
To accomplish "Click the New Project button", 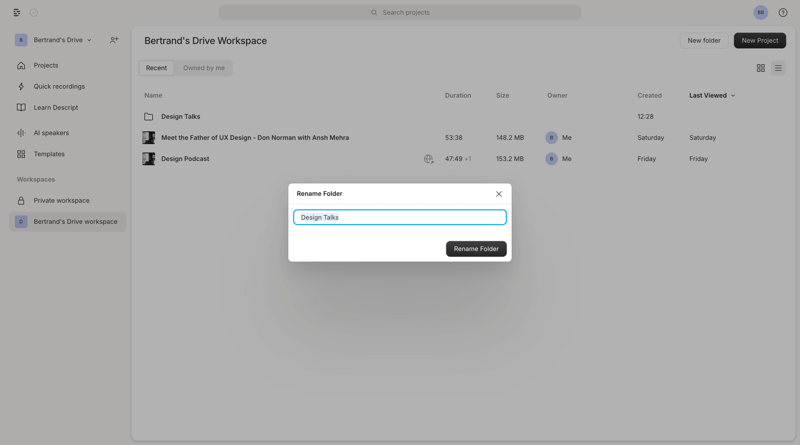I will (x=760, y=40).
